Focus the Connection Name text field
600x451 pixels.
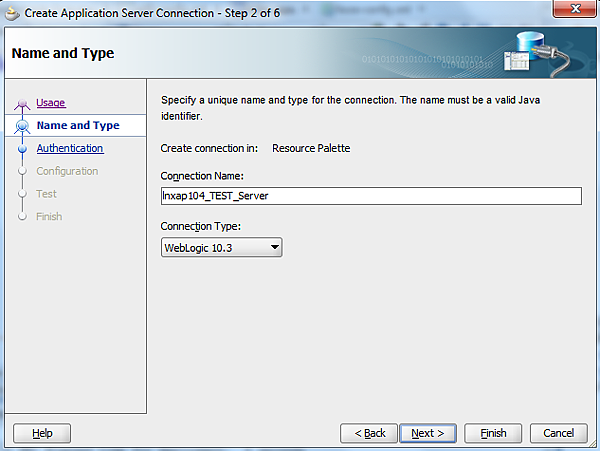pyautogui.click(x=371, y=196)
